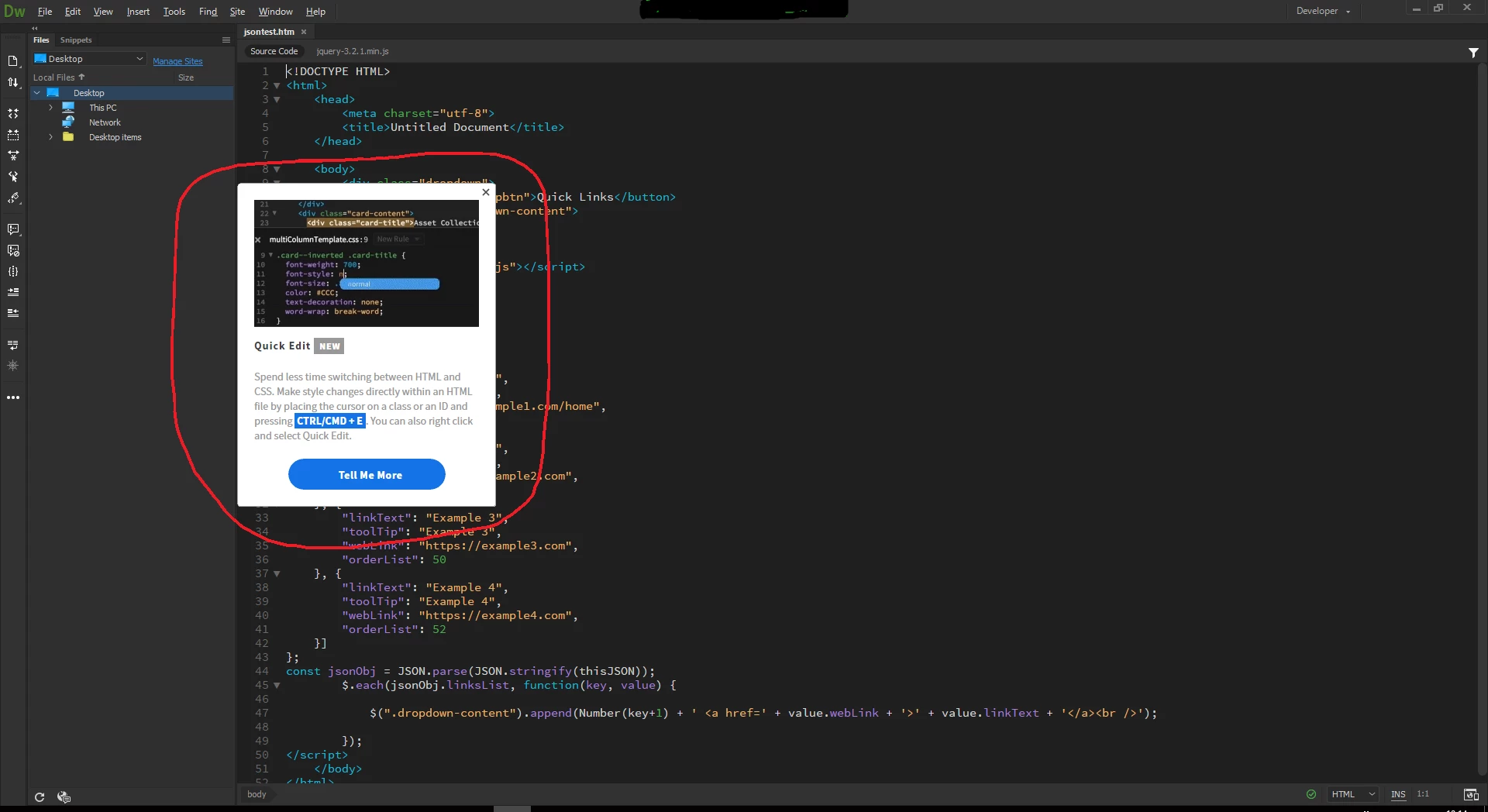The height and width of the screenshot is (812, 1488).
Task: Collapse the html tag on line 2
Action: (277, 85)
